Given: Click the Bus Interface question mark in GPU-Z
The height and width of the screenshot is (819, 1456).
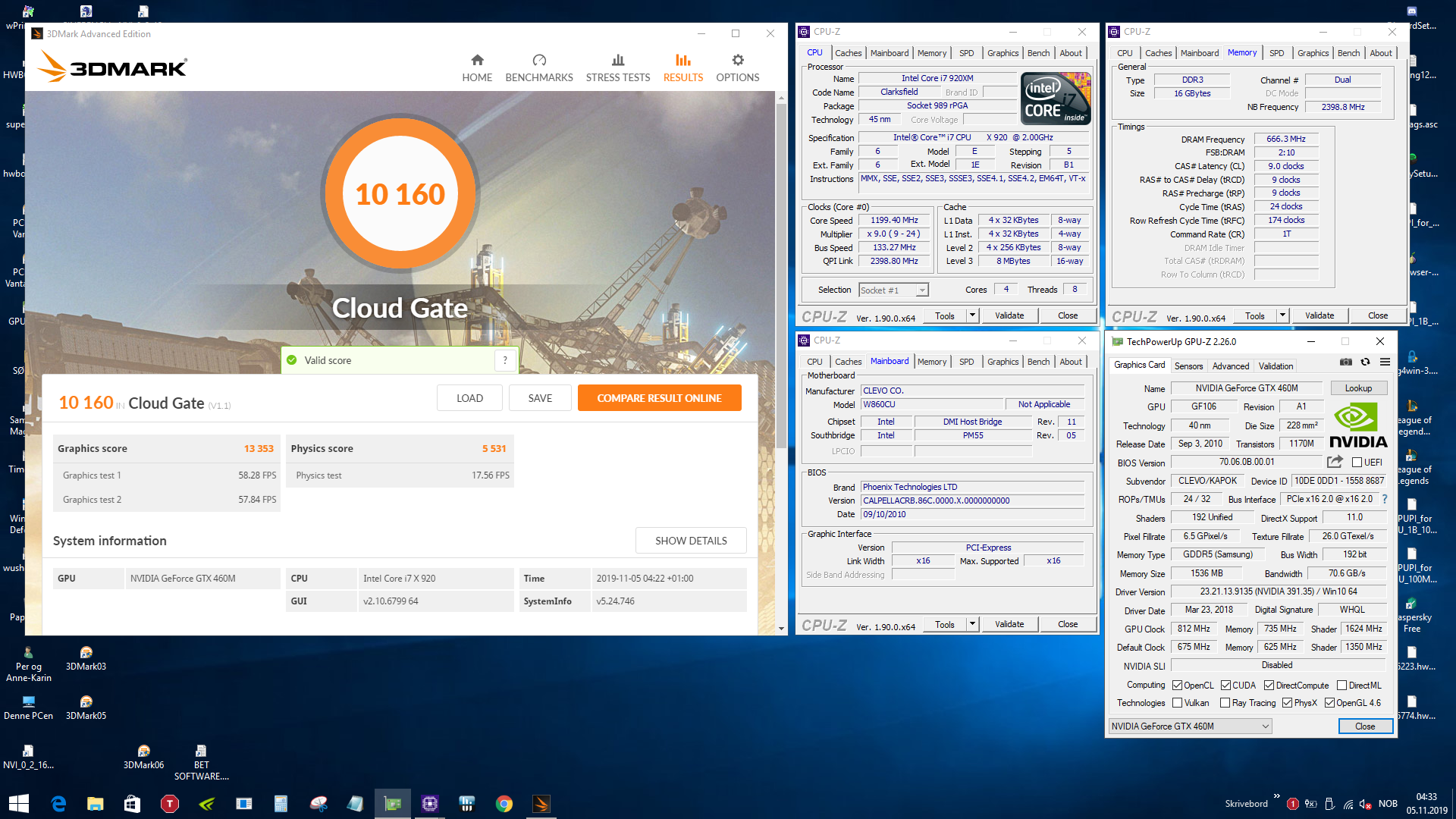Looking at the screenshot, I should [1385, 499].
